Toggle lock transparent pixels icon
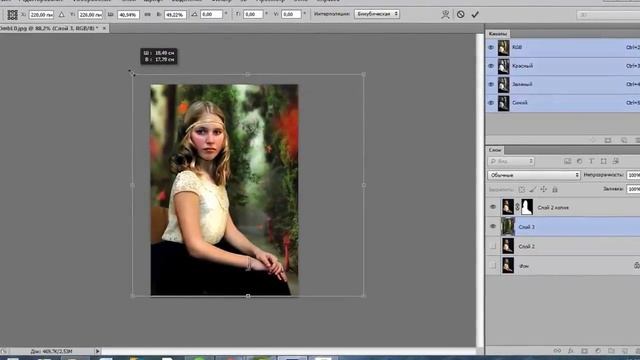Image resolution: width=640 pixels, height=360 pixels. (522, 189)
